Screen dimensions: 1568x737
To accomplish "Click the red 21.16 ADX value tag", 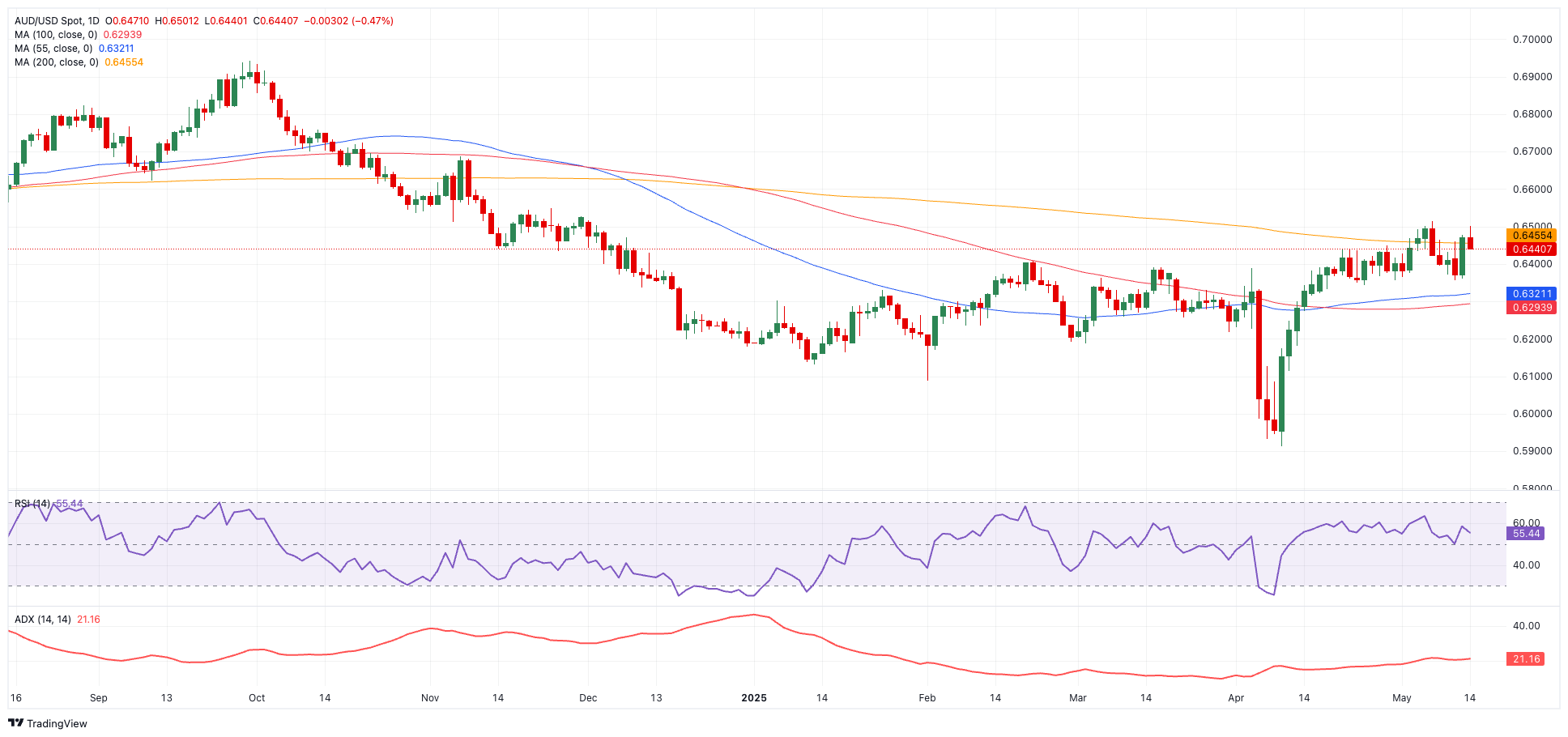I will [1526, 659].
